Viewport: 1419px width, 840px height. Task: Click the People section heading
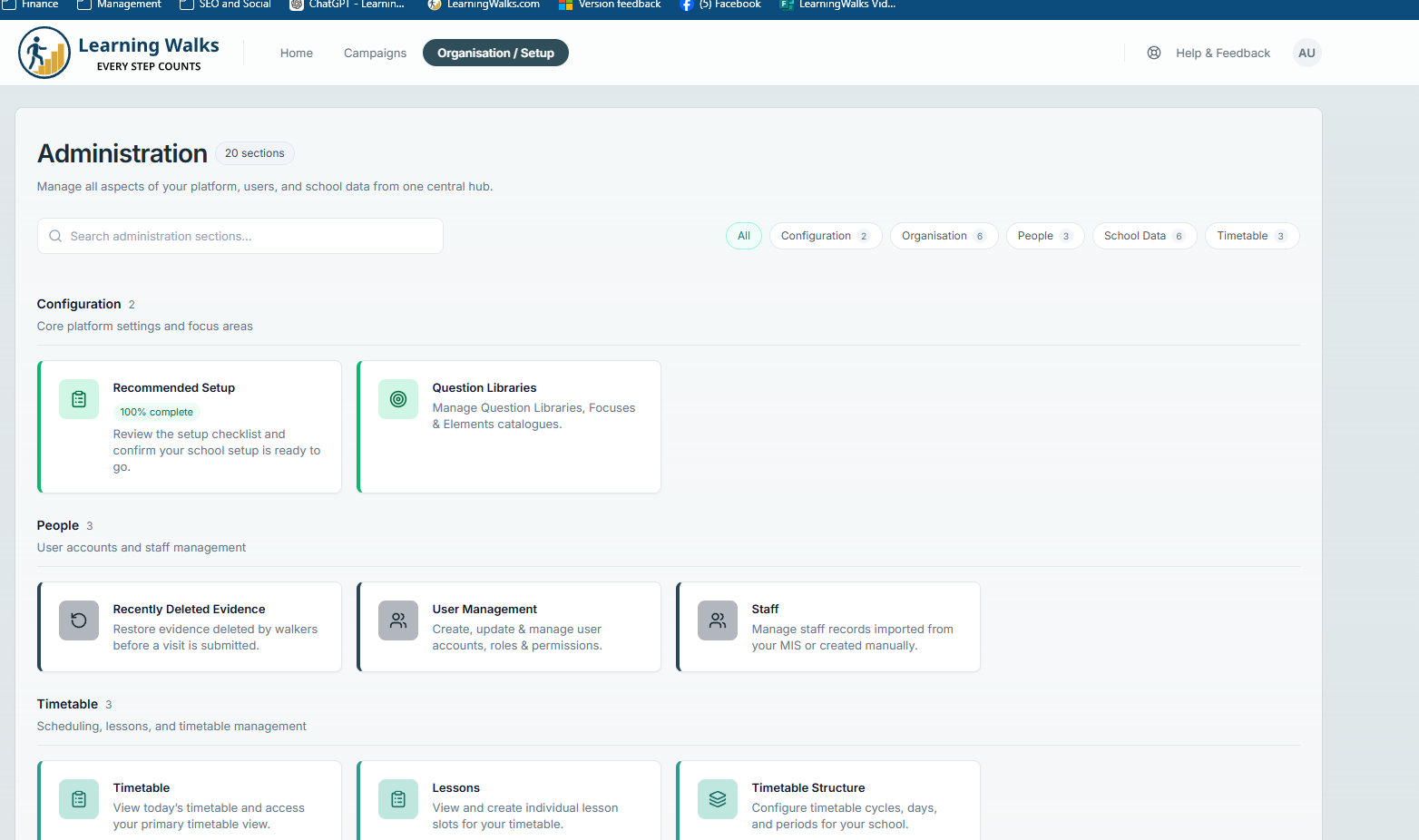[x=58, y=525]
